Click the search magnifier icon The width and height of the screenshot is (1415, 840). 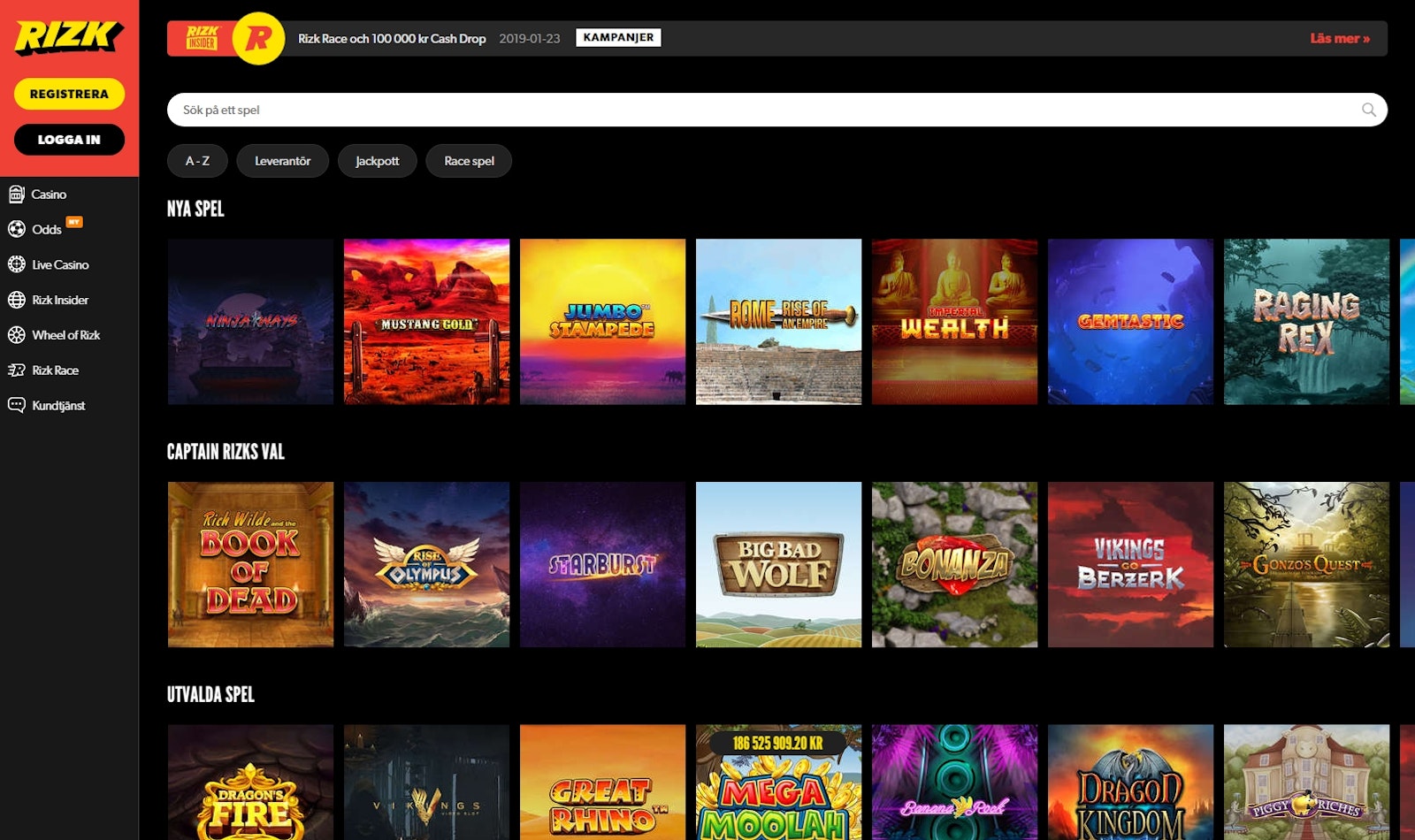point(1367,110)
